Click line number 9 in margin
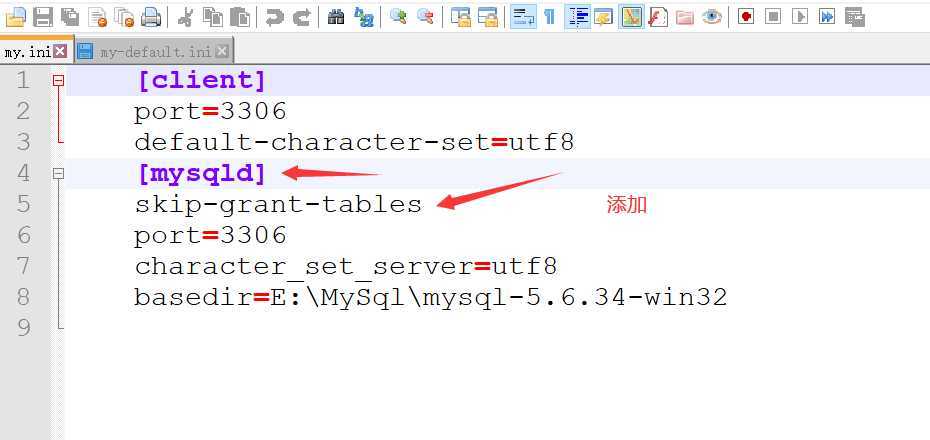 pyautogui.click(x=23, y=327)
